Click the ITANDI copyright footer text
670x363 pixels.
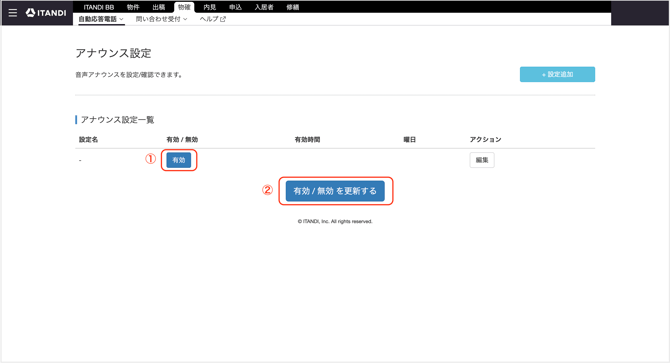(x=335, y=221)
